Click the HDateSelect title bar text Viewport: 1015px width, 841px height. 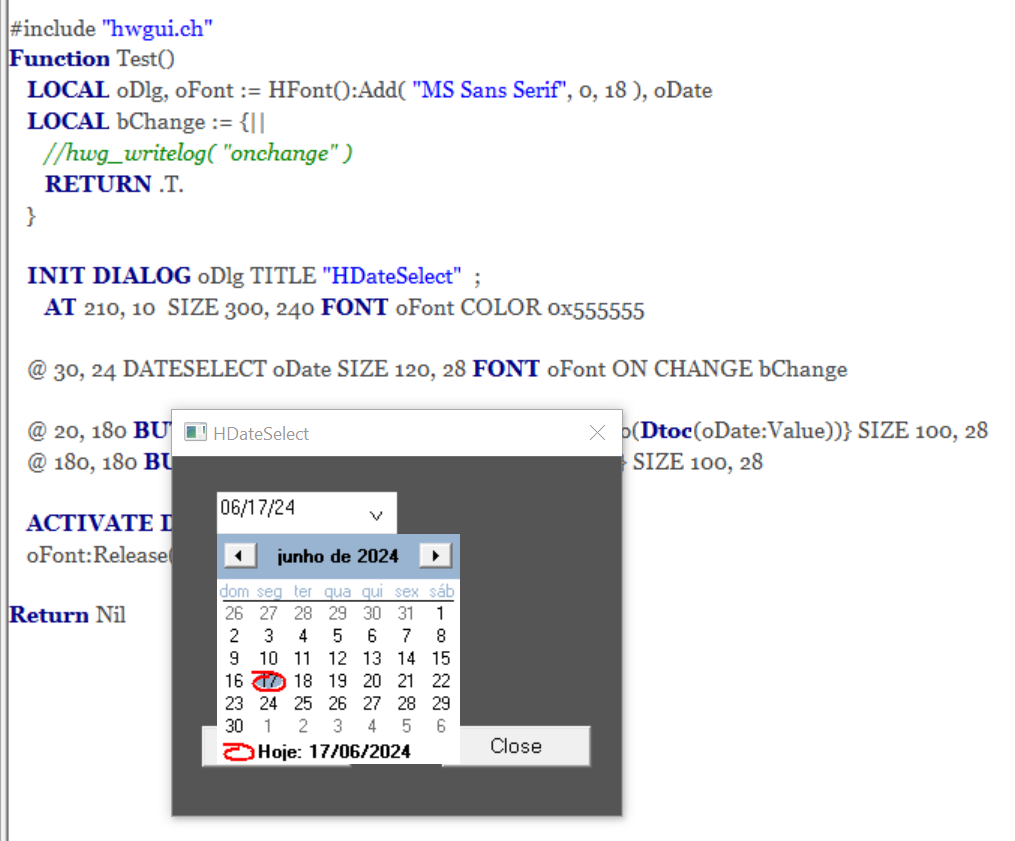click(261, 434)
